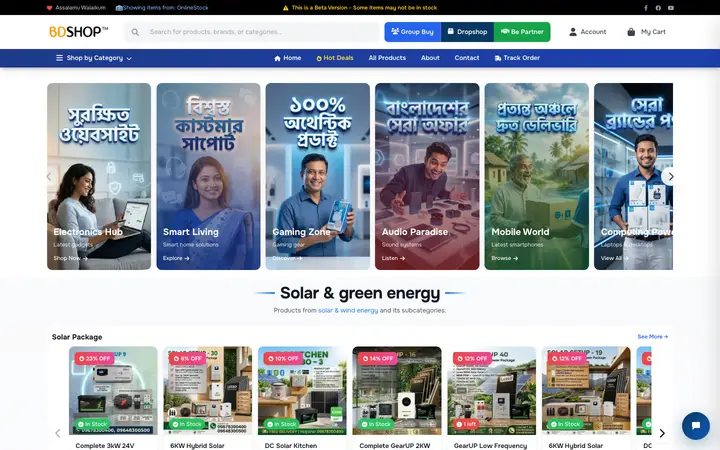This screenshot has width=720, height=450.
Task: Slide banner carousel to previous
Action: pos(50,176)
